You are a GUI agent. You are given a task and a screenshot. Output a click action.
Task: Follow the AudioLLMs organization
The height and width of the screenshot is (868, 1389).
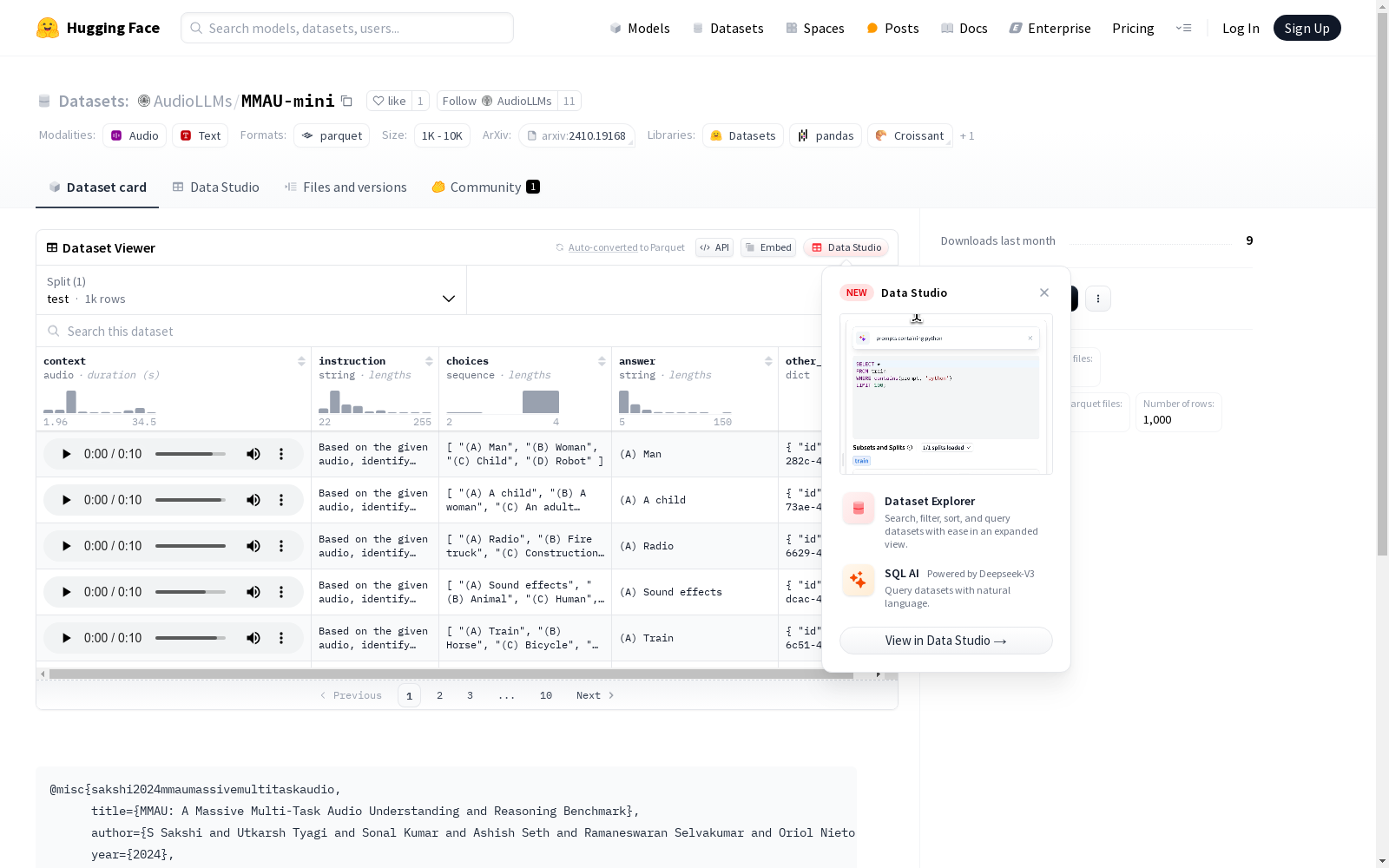pyautogui.click(x=497, y=101)
